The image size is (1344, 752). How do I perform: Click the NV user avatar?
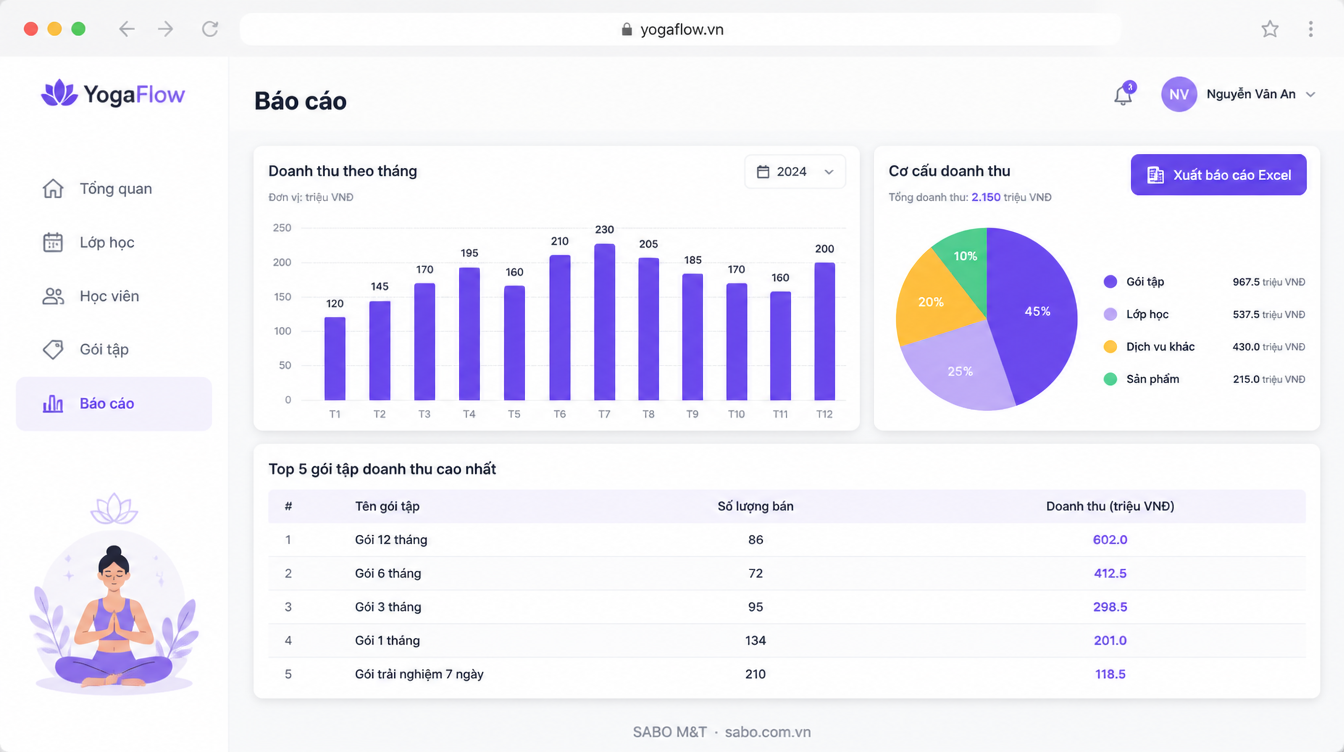pos(1179,94)
